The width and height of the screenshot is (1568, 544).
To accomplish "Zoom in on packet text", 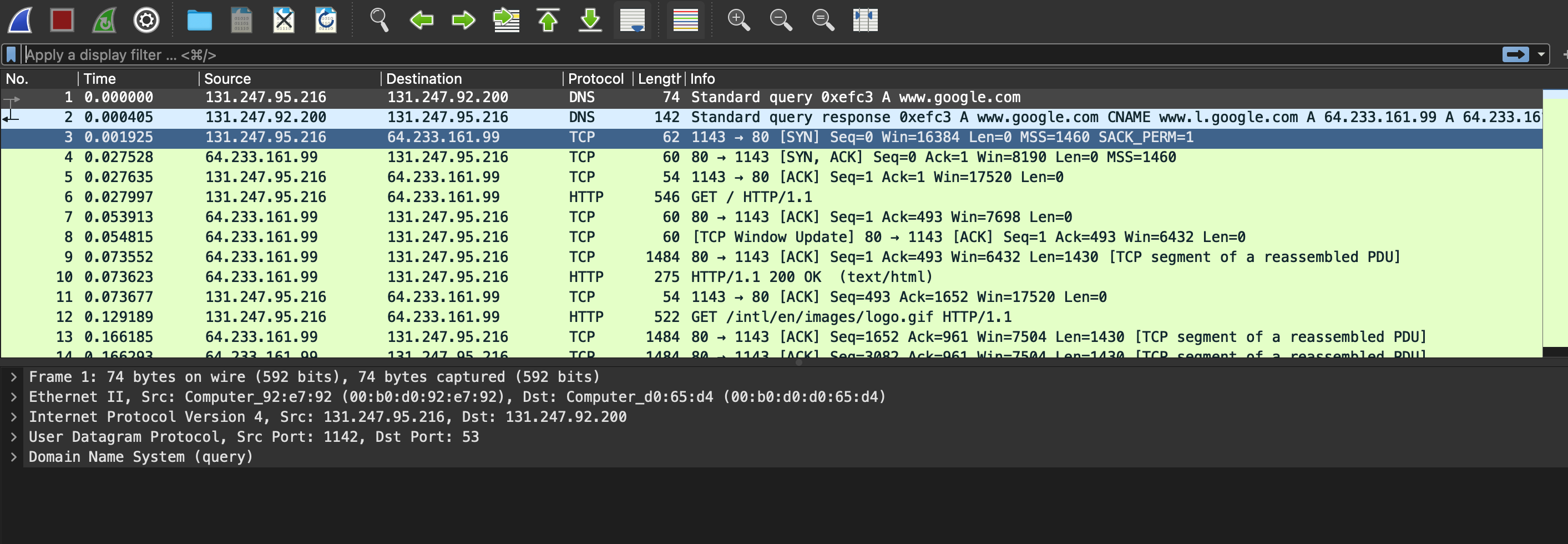I will 739,20.
